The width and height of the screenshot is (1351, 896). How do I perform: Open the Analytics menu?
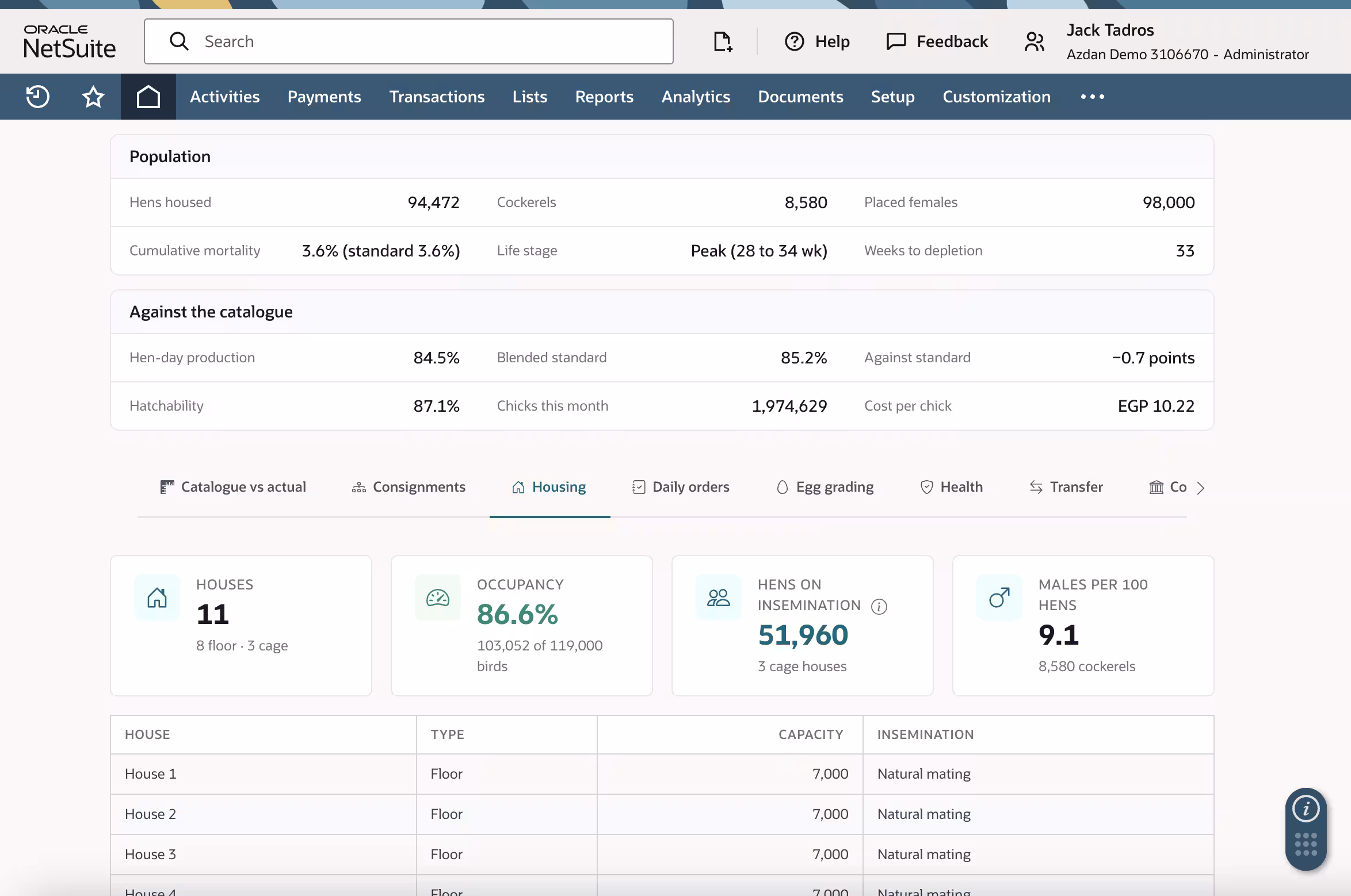pyautogui.click(x=696, y=97)
